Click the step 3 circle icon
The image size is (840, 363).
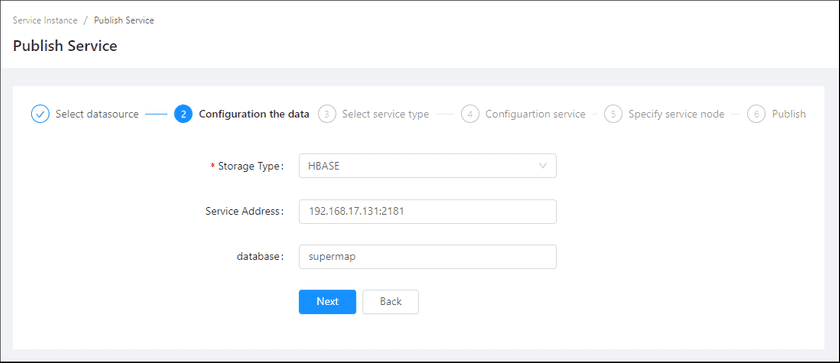coord(327,114)
